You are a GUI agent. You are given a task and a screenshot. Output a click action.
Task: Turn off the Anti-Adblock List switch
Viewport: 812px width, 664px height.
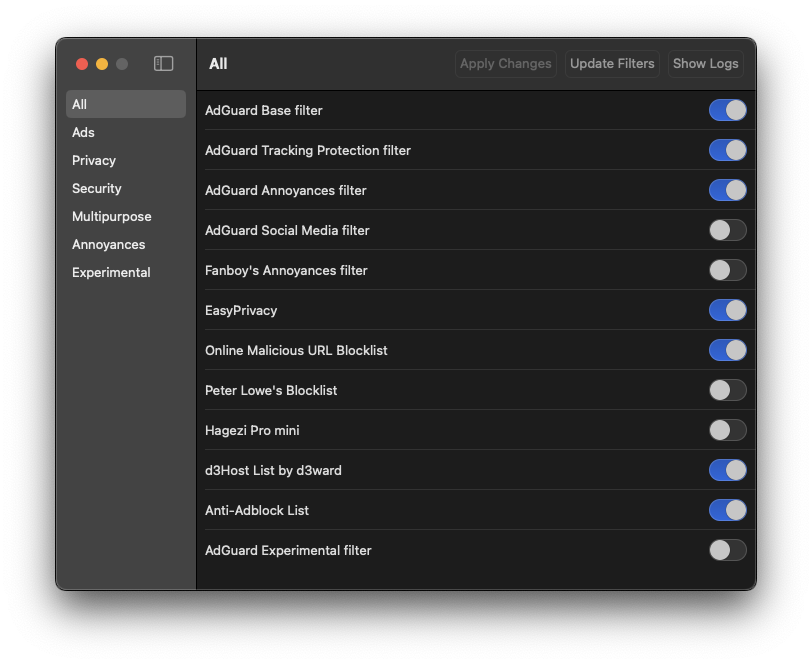point(728,510)
